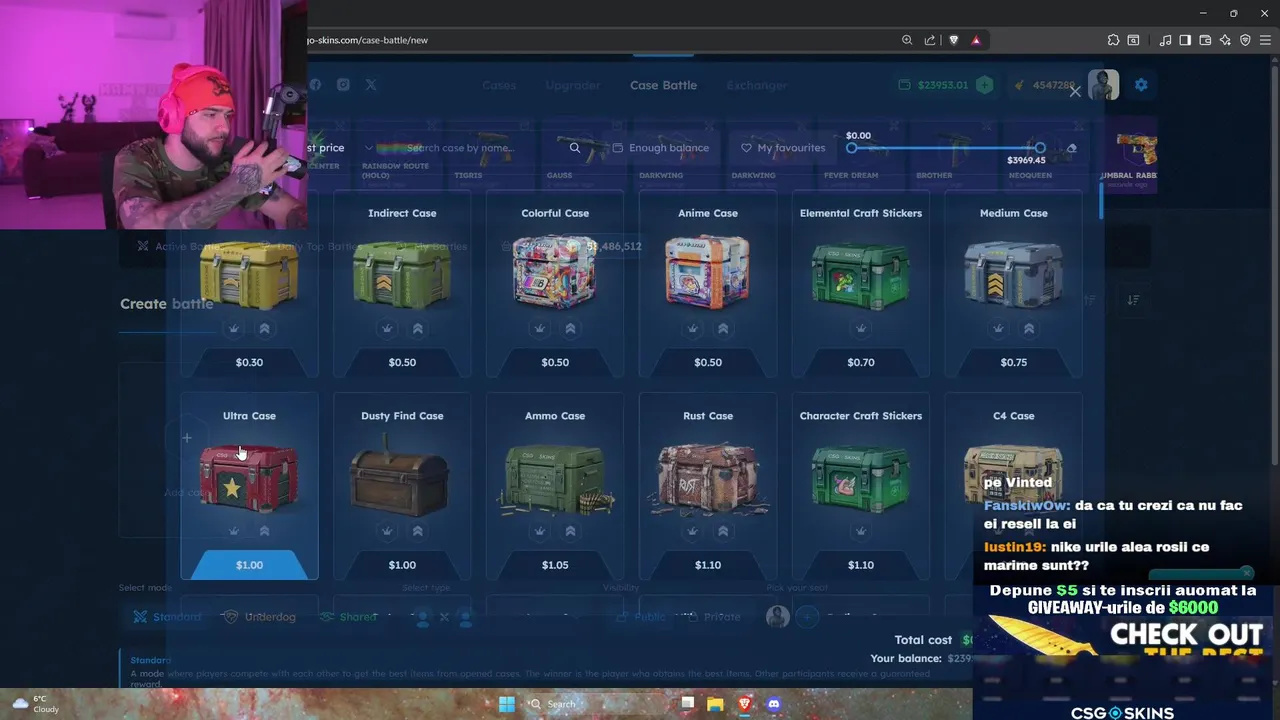Switch to the Active Battles tab
This screenshot has width=1280, height=720.
[180, 246]
